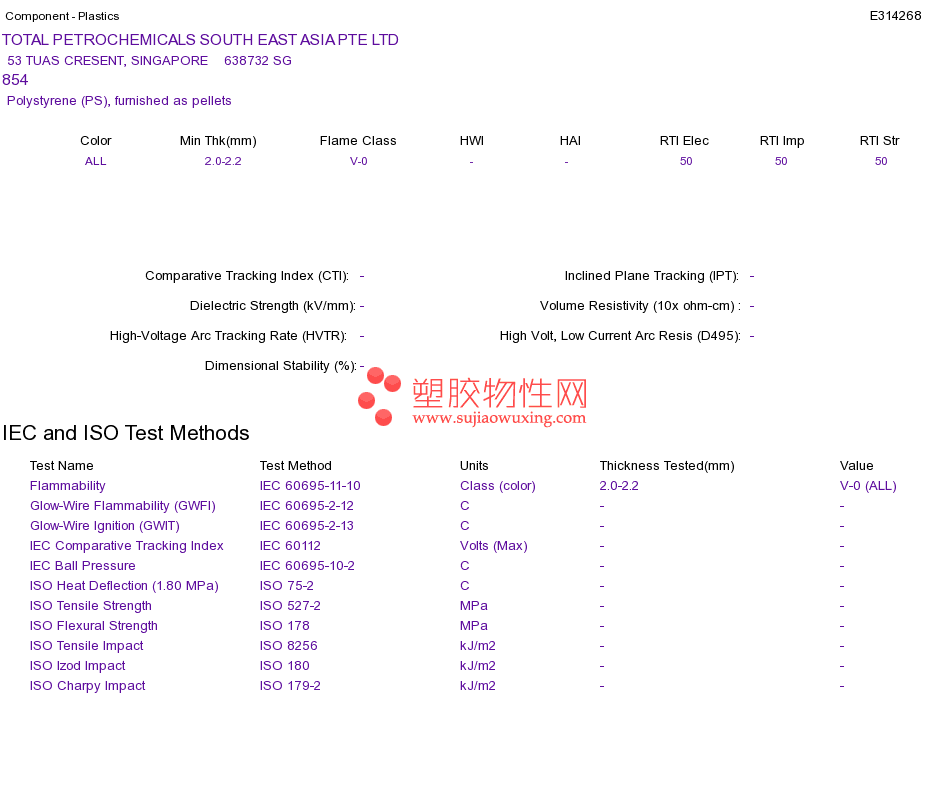This screenshot has height=800, width=950.
Task: Click the Flame Class header
Action: [358, 141]
